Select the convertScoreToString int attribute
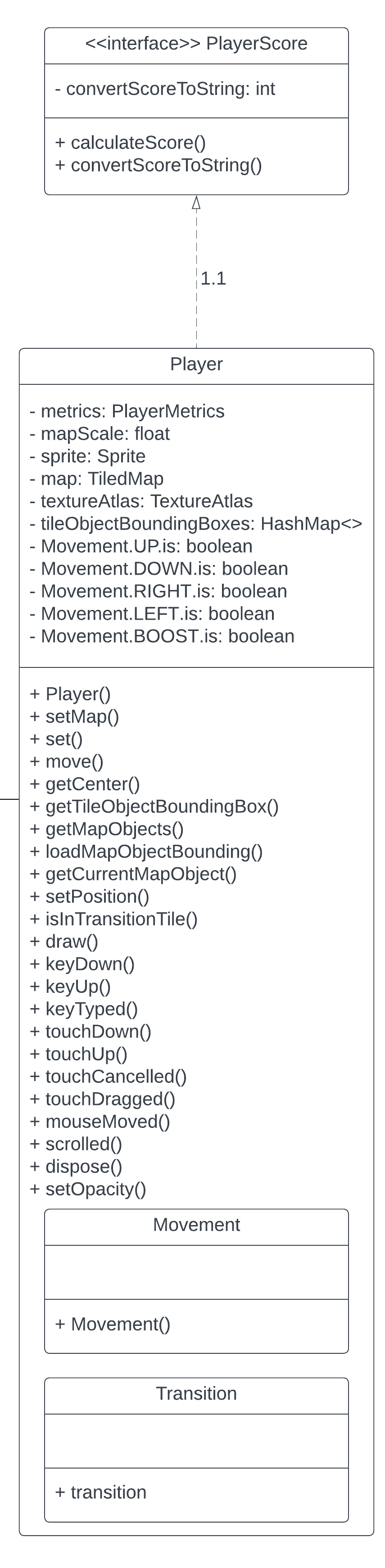The width and height of the screenshot is (385, 1568). [x=164, y=89]
